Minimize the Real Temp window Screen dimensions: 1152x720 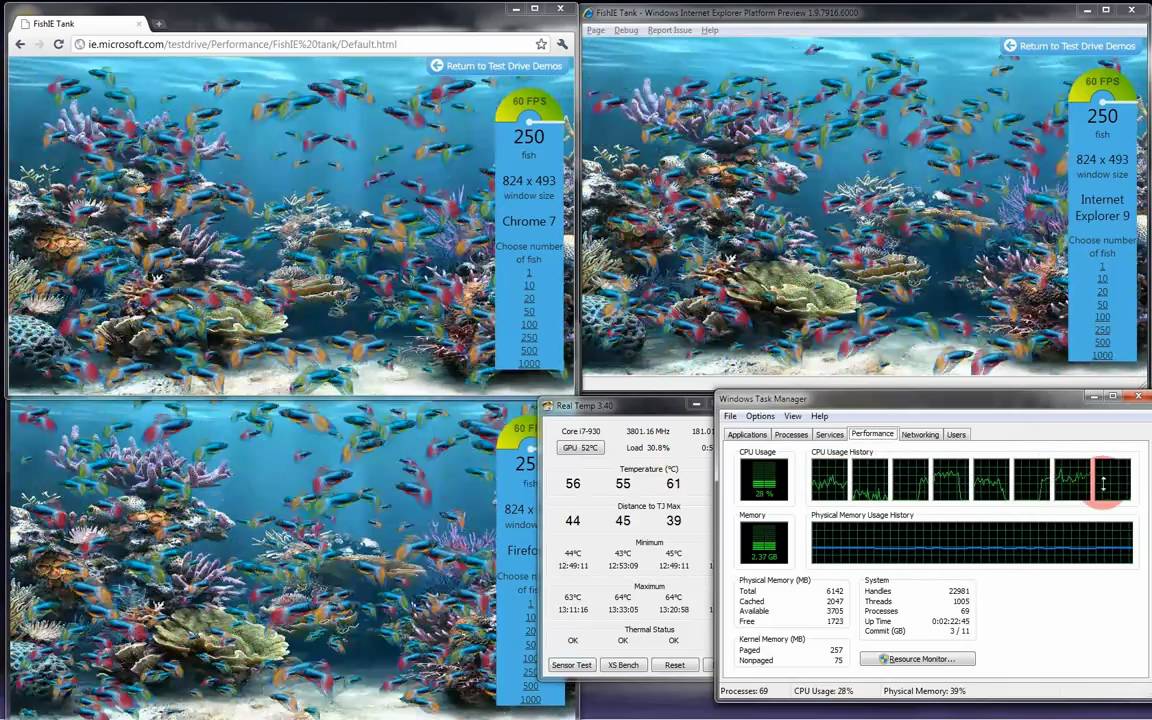point(696,405)
